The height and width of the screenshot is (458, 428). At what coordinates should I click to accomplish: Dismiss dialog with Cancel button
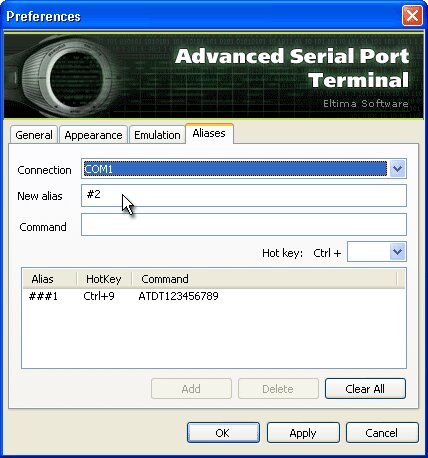coord(382,433)
